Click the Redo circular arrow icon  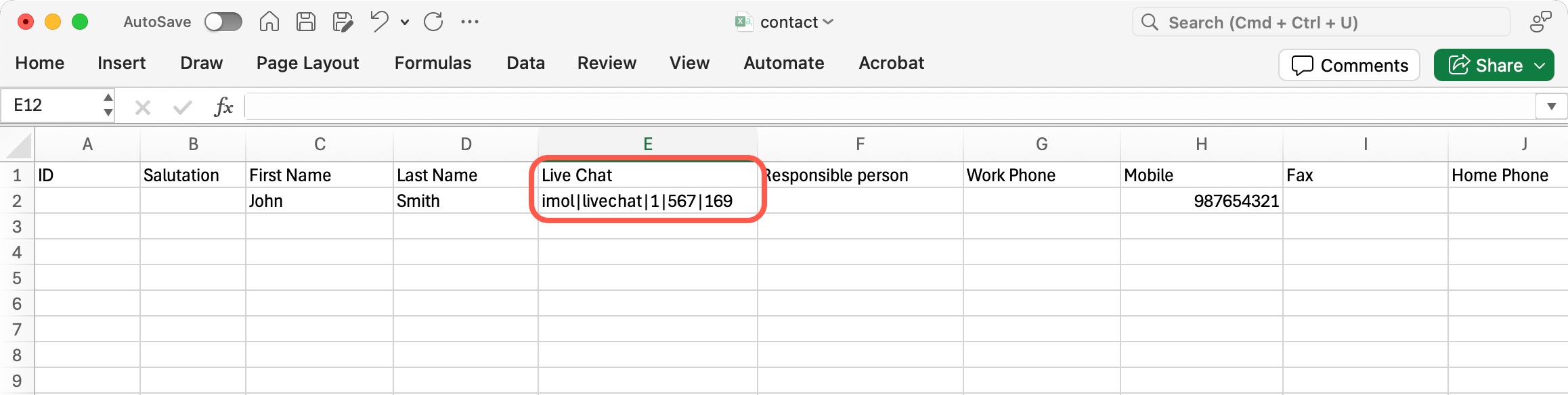pos(433,22)
